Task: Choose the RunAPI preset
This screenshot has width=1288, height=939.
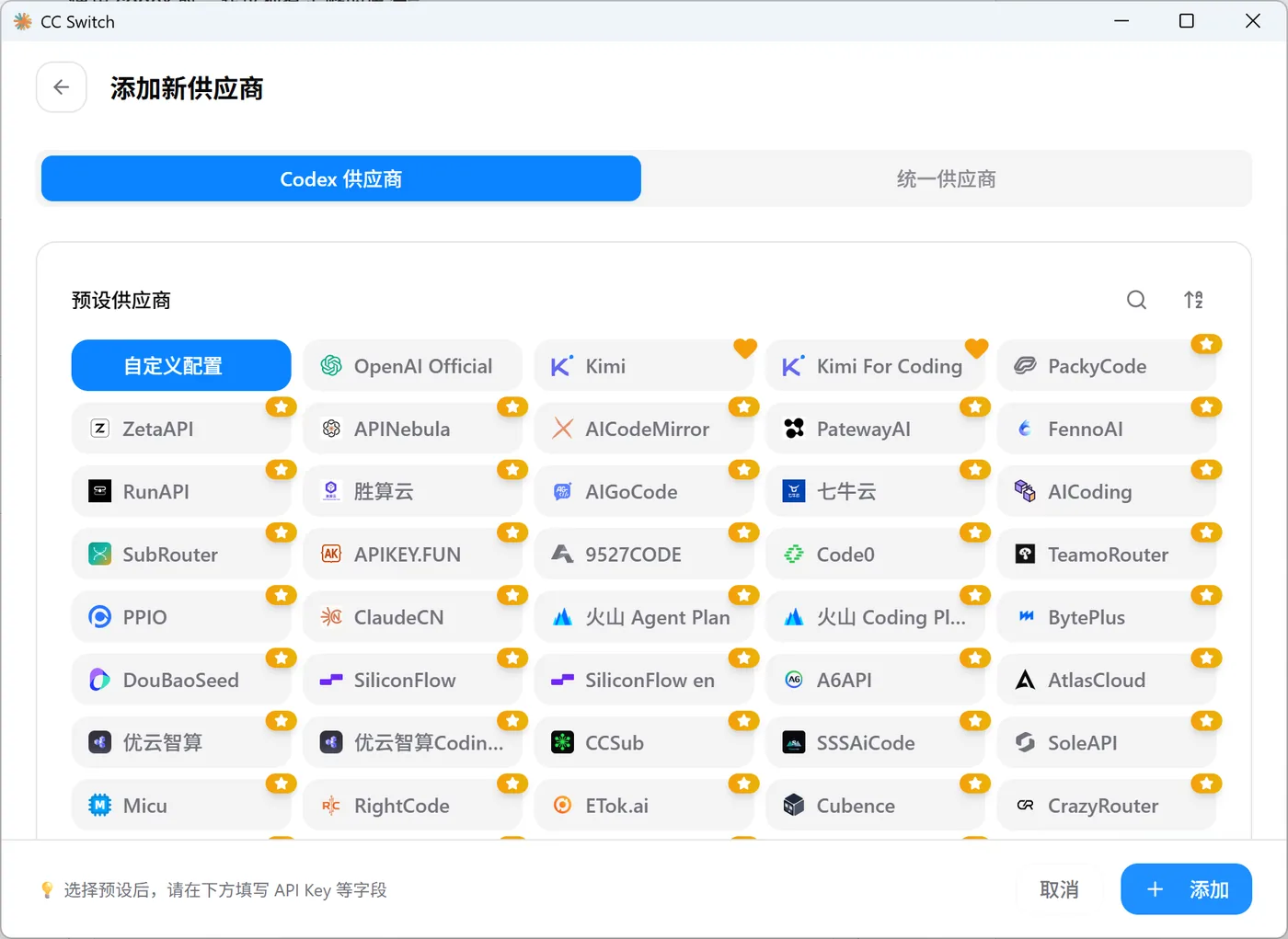Action: [x=181, y=491]
